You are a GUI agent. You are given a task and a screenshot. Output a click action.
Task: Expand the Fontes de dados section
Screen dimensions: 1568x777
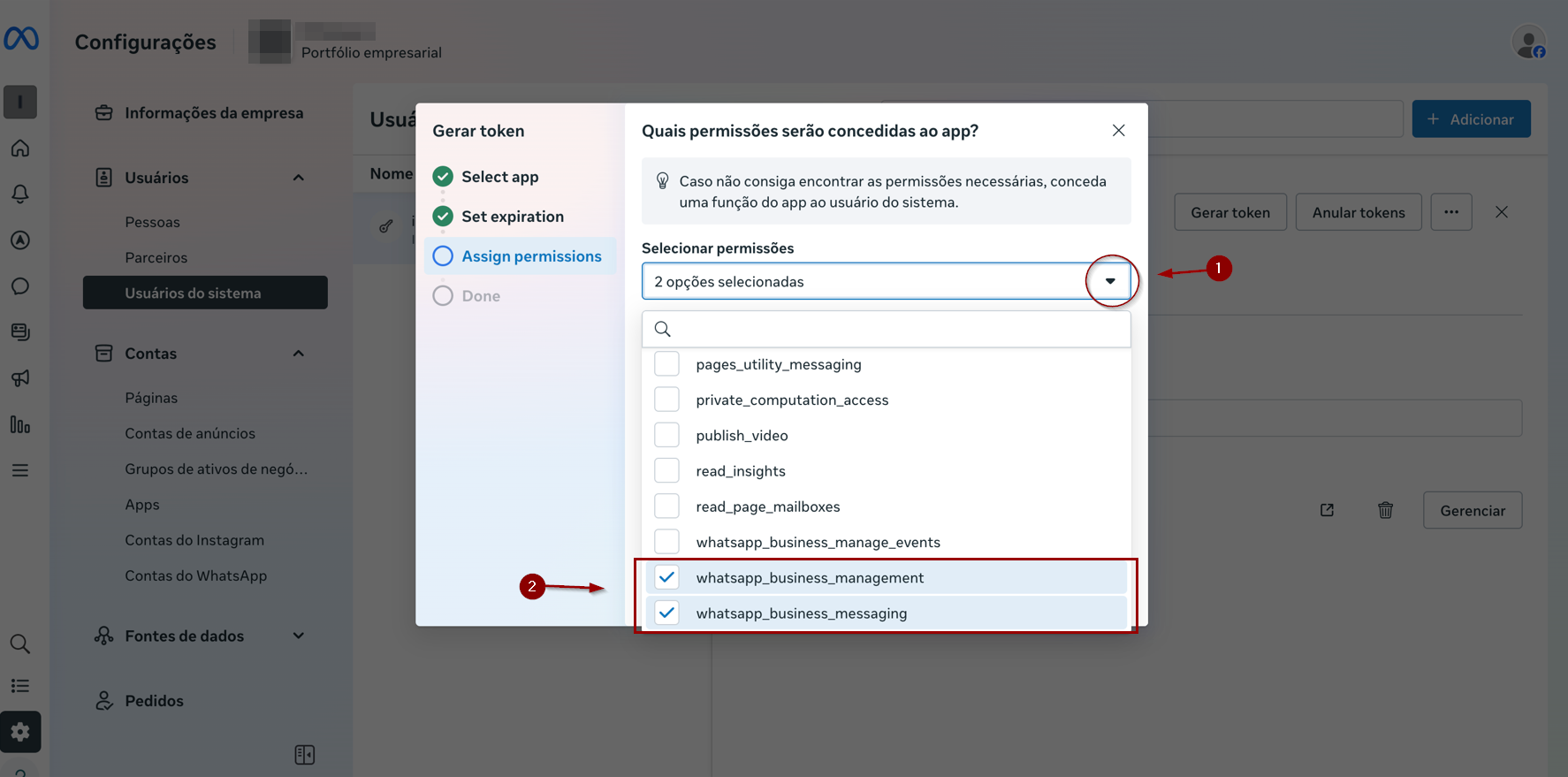point(298,636)
